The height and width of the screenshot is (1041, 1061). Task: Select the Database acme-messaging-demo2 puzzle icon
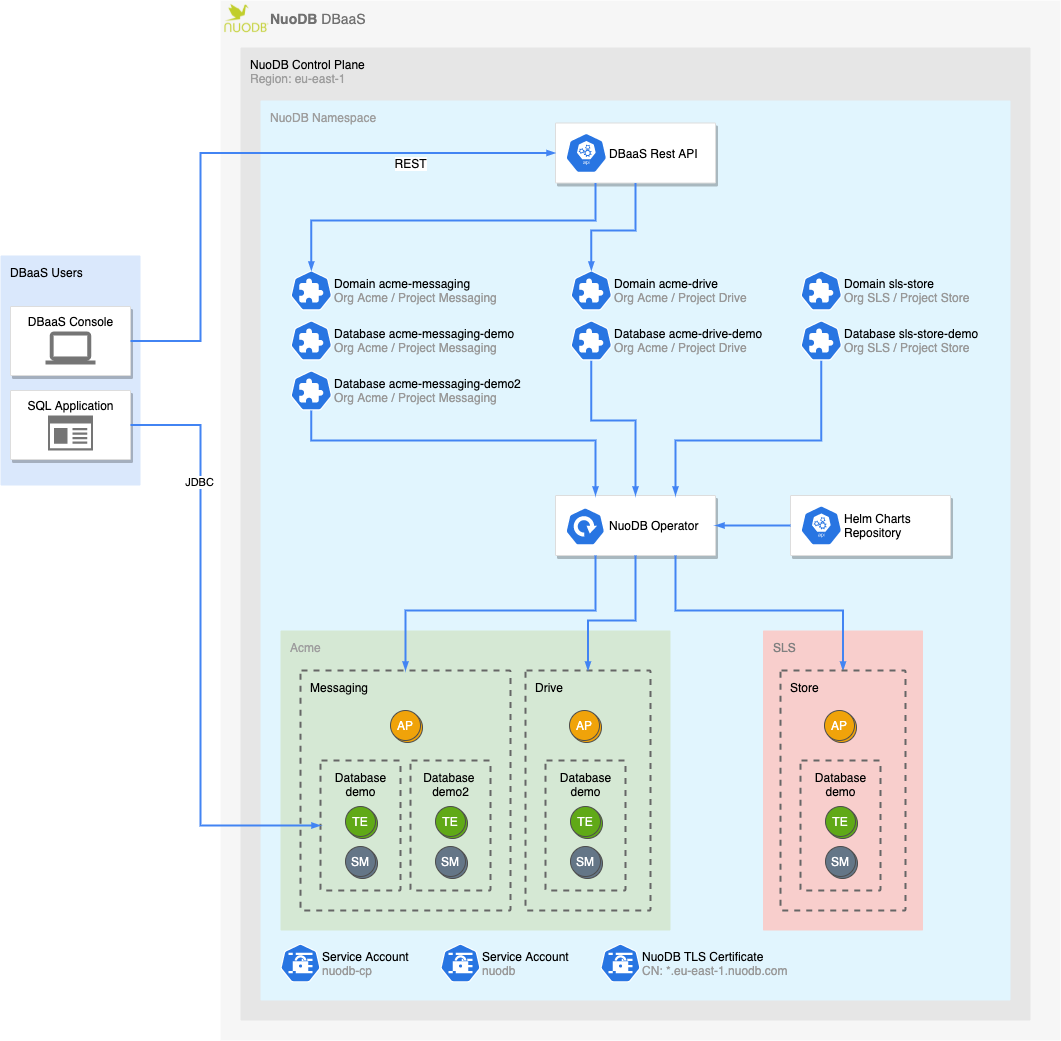(x=311, y=391)
